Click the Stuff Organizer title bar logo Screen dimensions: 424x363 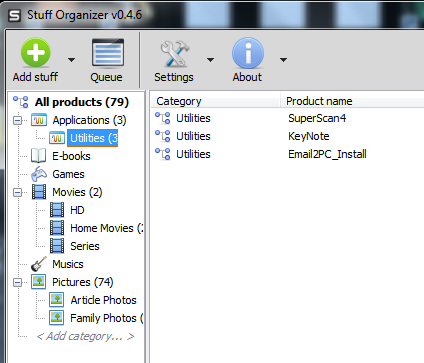14,15
